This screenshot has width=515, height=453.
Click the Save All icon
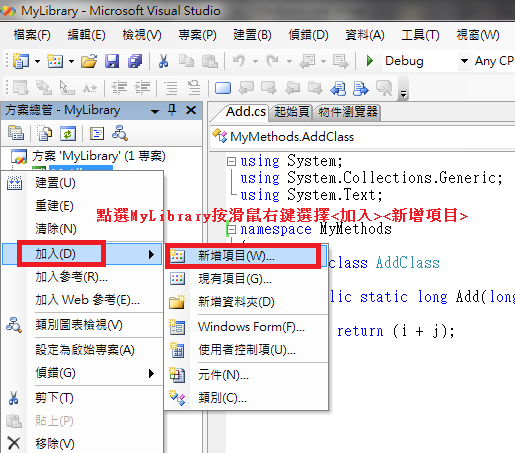click(x=135, y=61)
